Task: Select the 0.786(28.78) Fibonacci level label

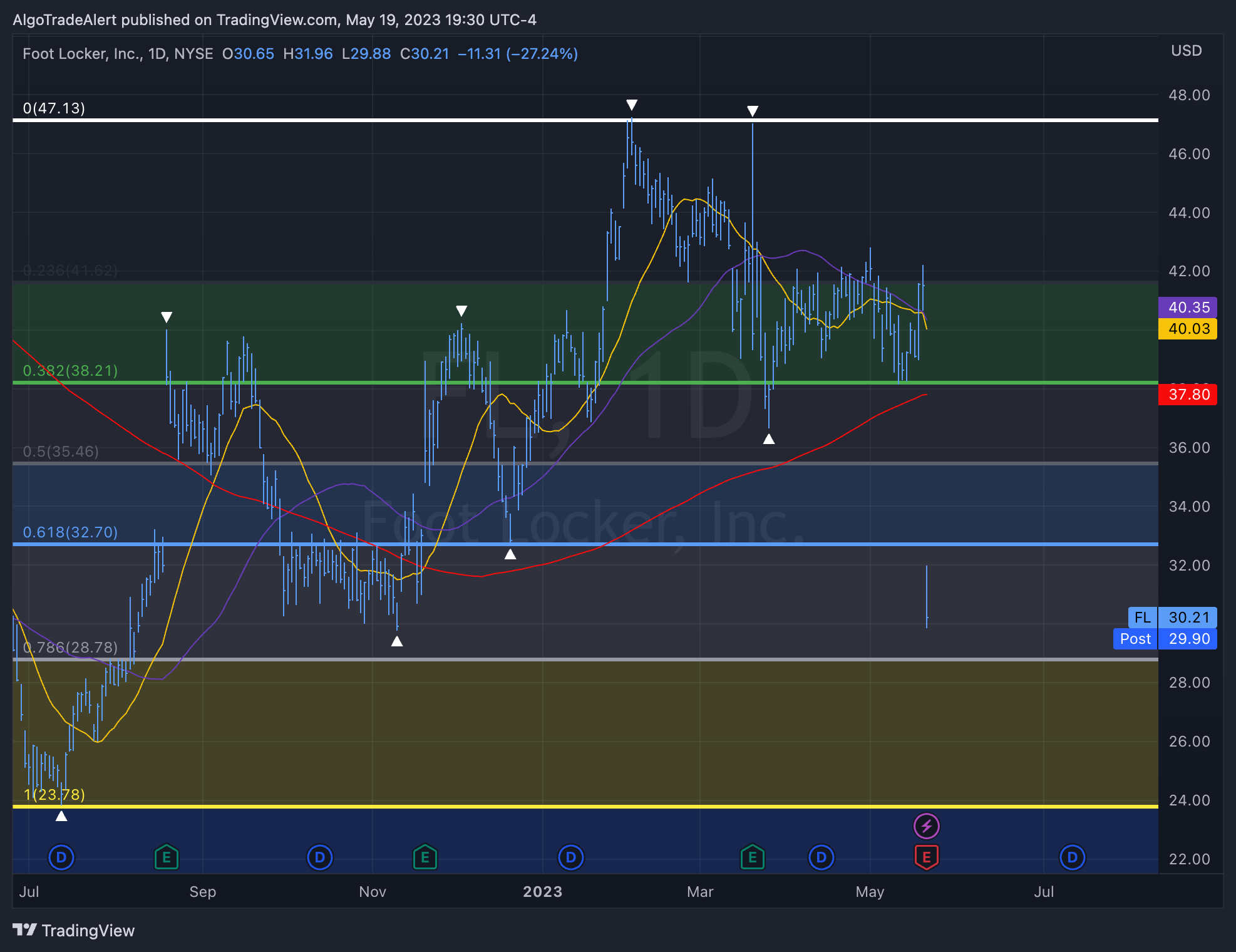Action: pyautogui.click(x=70, y=648)
